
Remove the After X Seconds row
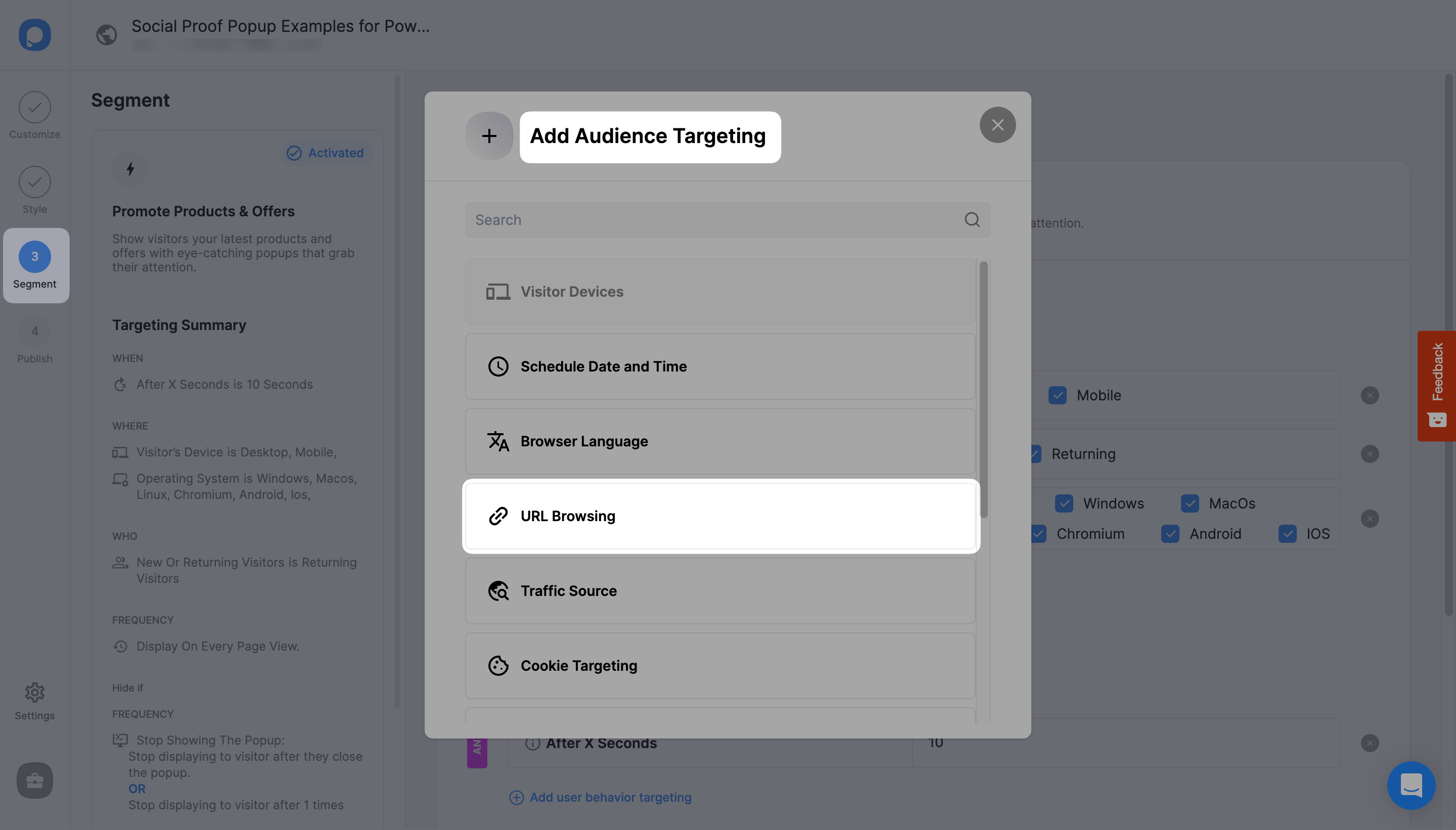[x=1370, y=743]
